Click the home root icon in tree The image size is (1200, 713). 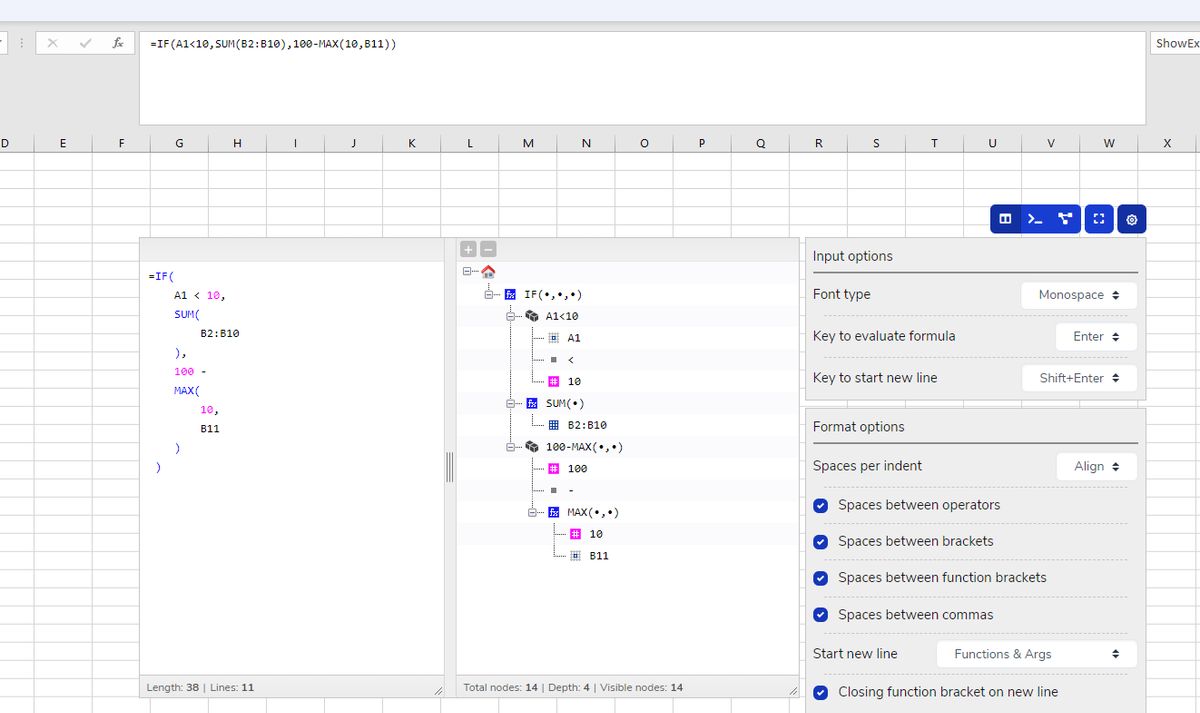[488, 272]
